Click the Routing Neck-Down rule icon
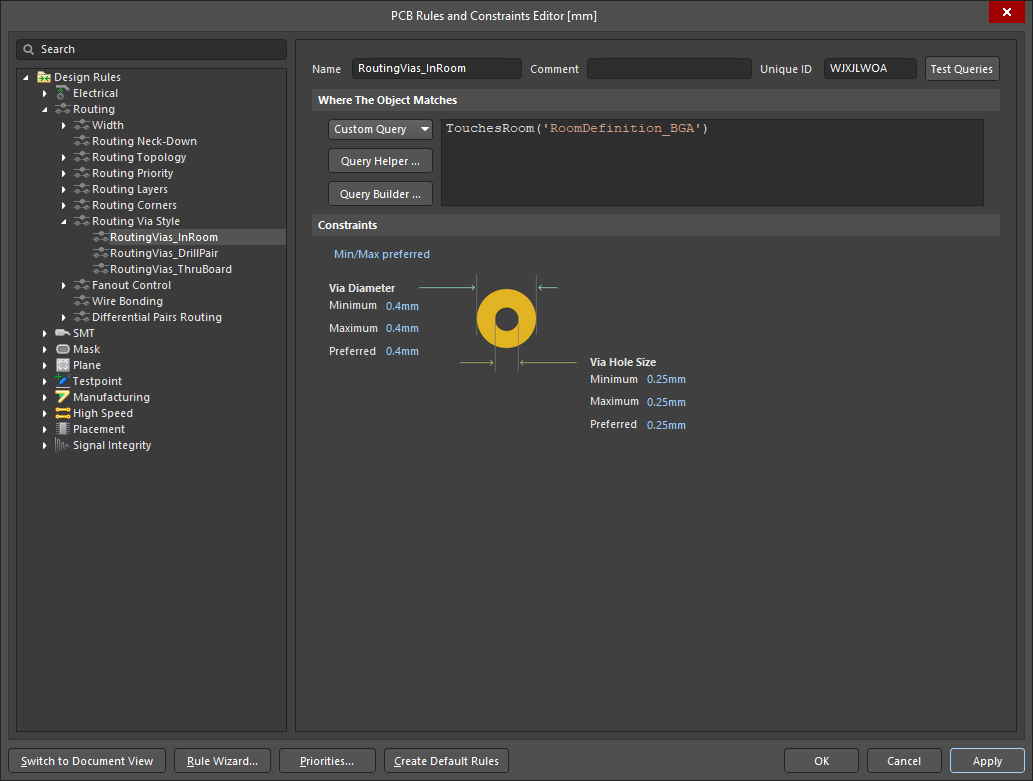1033x781 pixels. pos(82,141)
